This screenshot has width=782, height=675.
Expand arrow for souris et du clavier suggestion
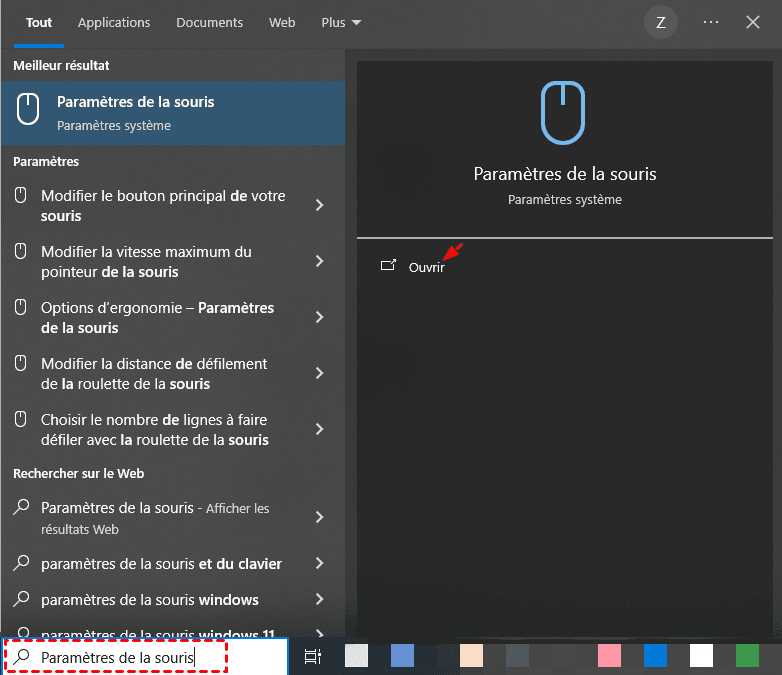(320, 563)
